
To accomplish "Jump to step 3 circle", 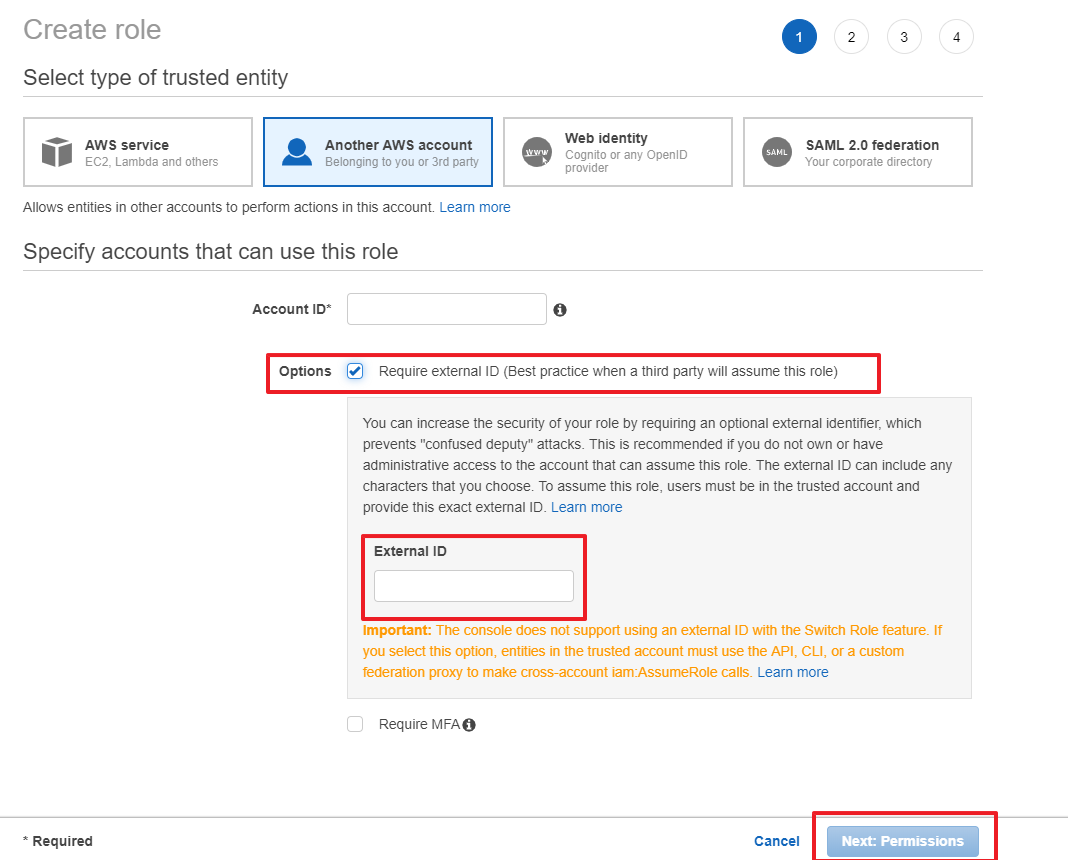I will pyautogui.click(x=904, y=38).
